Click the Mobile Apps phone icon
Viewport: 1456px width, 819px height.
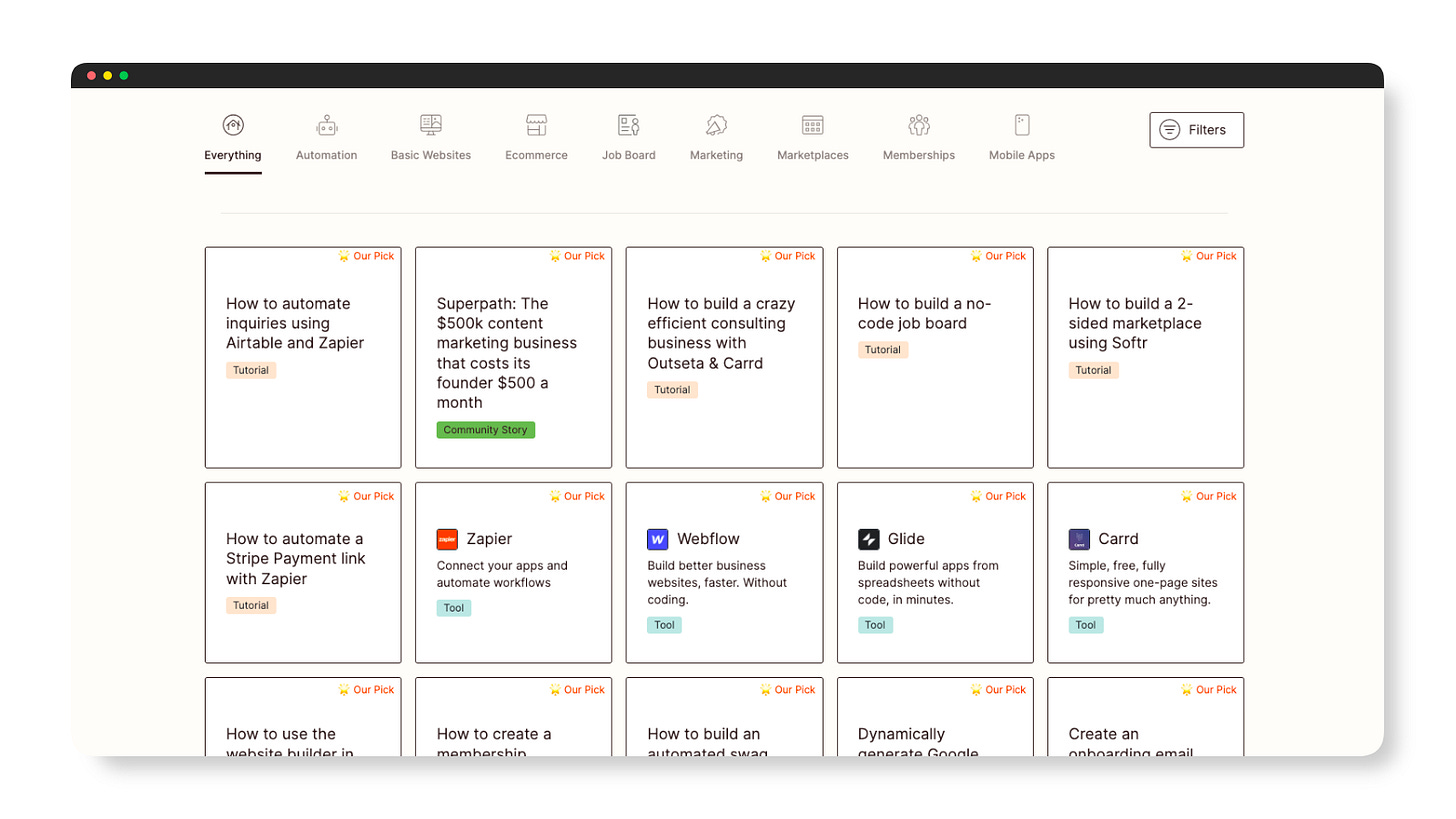[1022, 125]
